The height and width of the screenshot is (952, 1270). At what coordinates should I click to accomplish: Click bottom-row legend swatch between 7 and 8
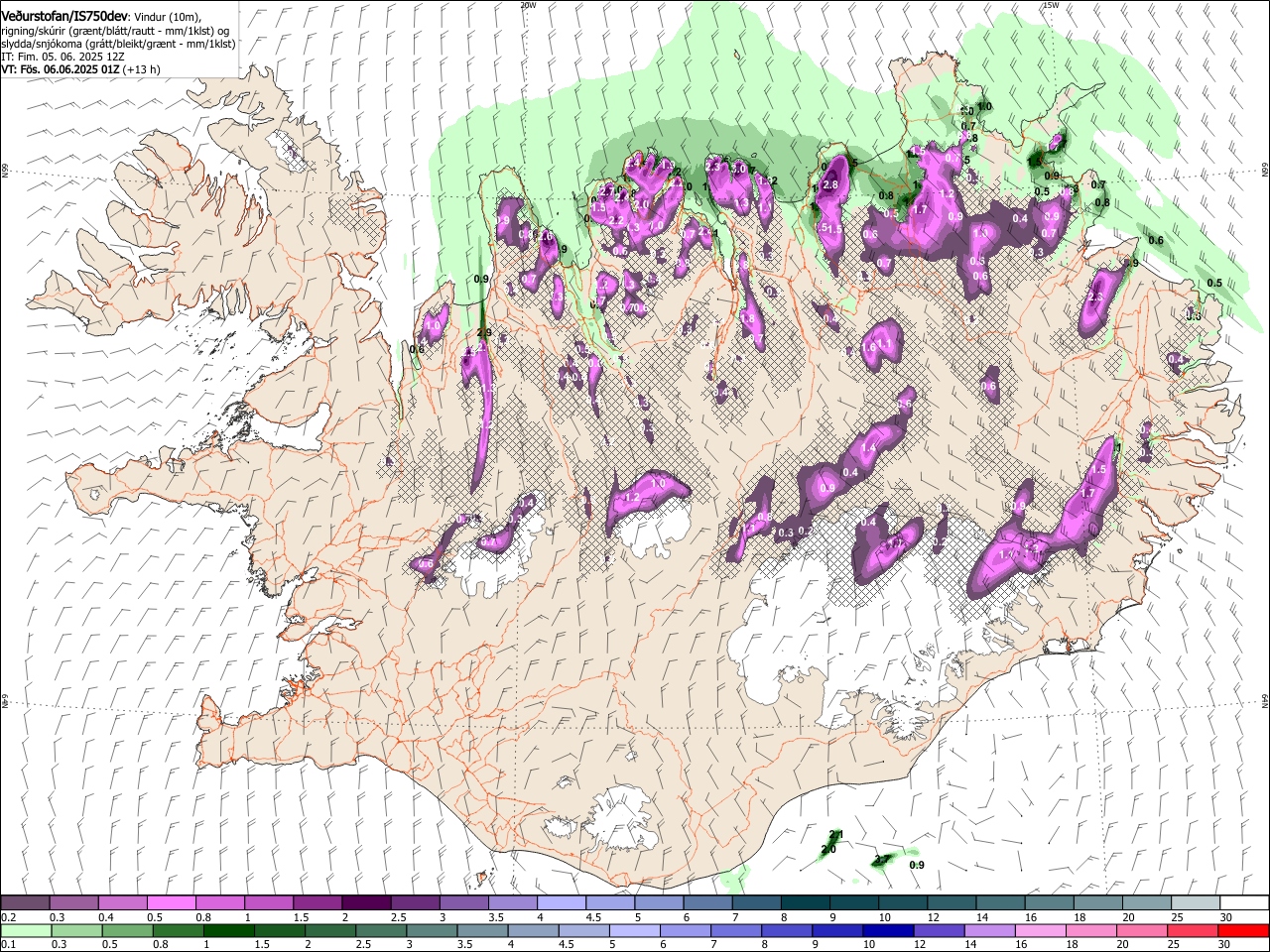click(x=735, y=931)
